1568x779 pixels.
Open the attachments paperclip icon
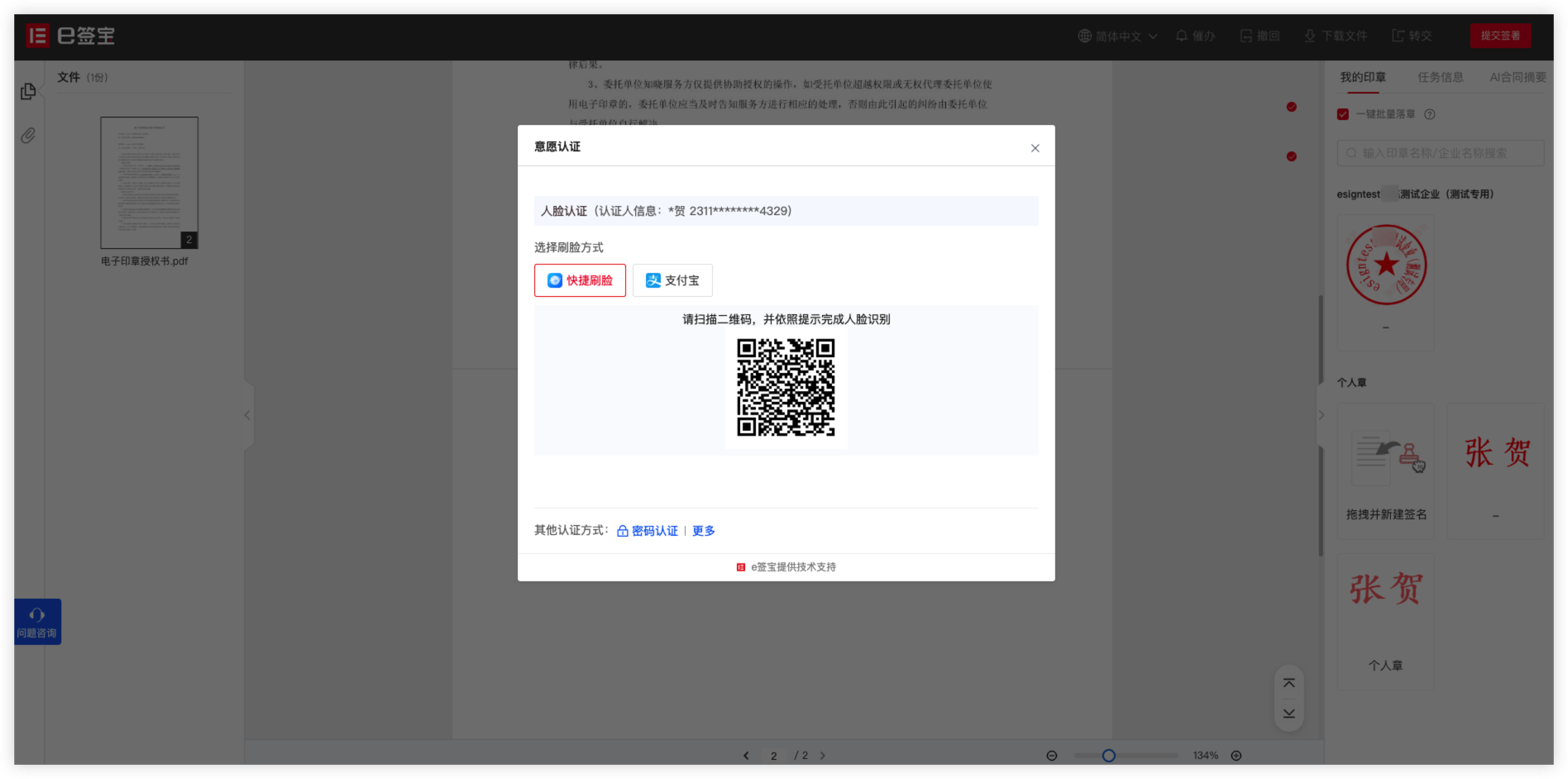pos(28,135)
